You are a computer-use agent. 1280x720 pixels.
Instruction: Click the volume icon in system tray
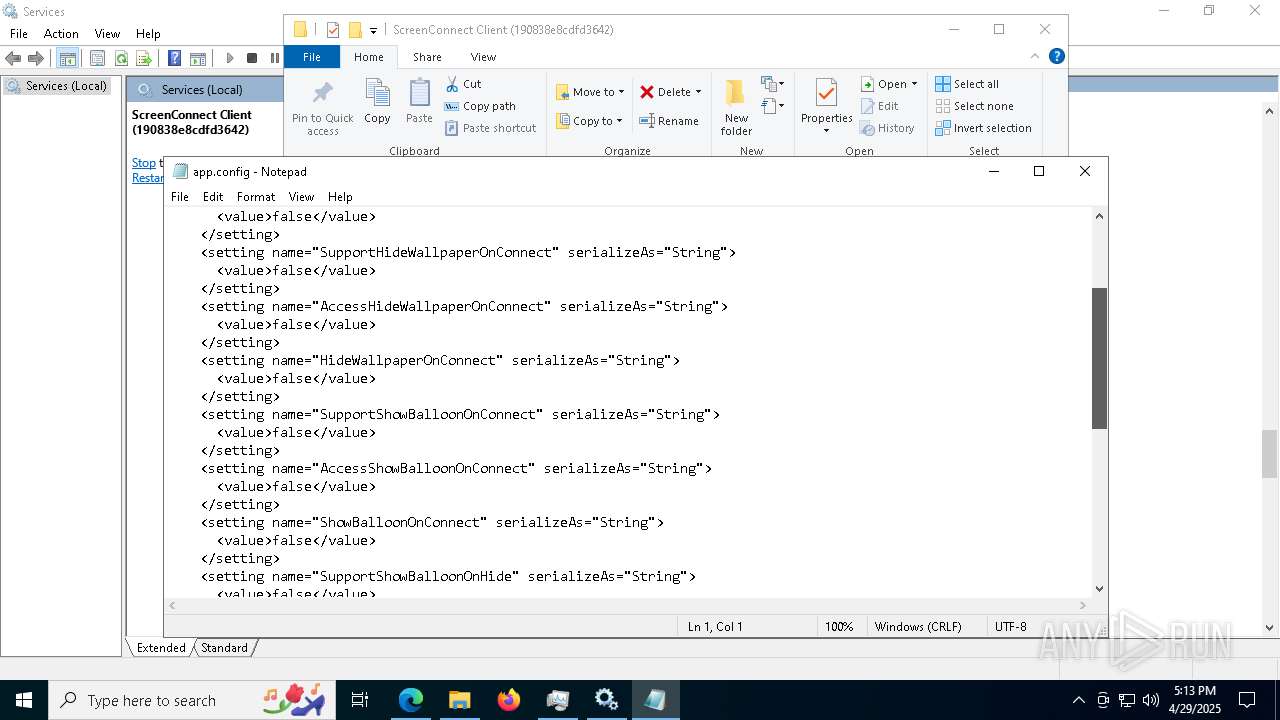coord(1151,700)
